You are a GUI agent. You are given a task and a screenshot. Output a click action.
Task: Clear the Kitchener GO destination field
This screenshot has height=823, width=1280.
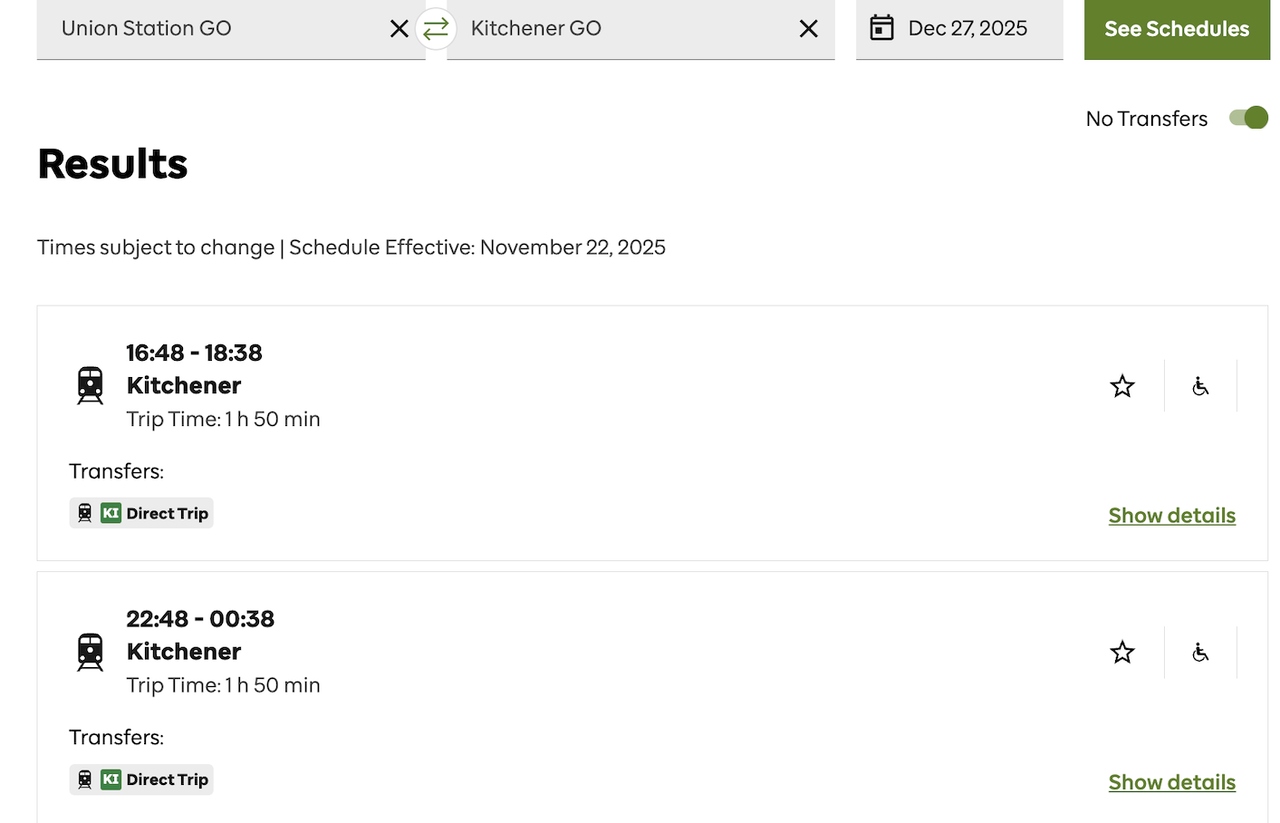point(808,29)
